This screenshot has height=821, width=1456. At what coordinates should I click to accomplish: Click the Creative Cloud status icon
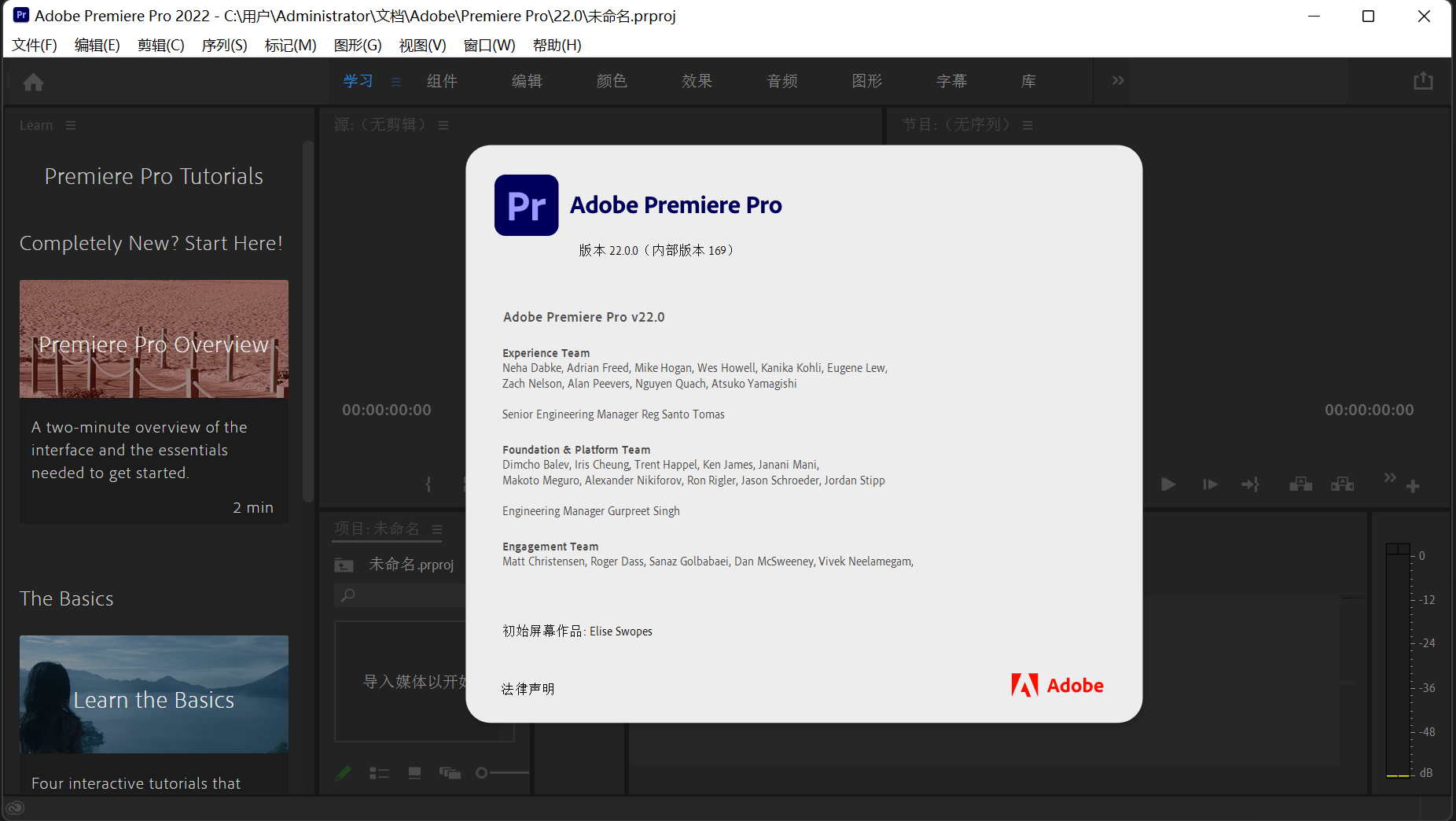15,808
